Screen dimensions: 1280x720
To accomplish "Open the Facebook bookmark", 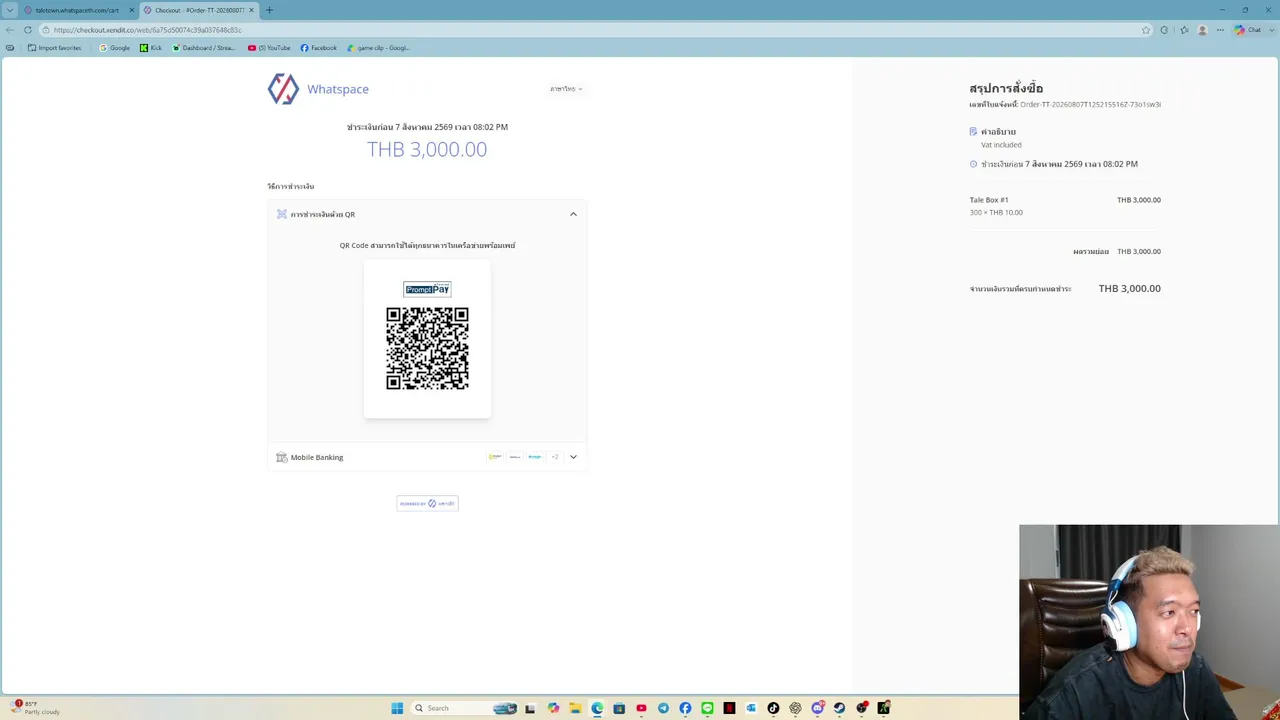I will point(319,48).
